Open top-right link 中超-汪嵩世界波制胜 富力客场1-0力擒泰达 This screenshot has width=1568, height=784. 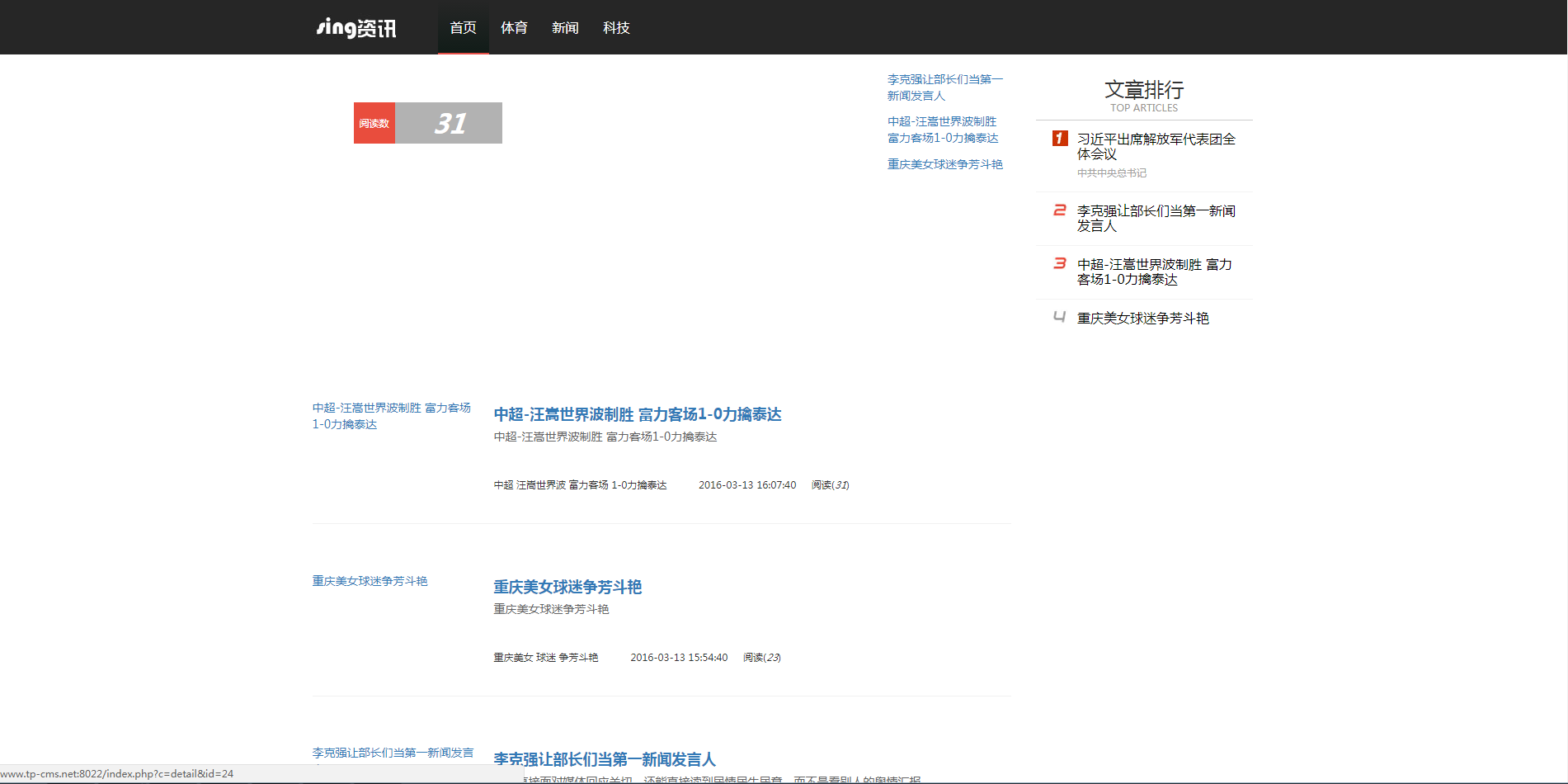pos(943,130)
